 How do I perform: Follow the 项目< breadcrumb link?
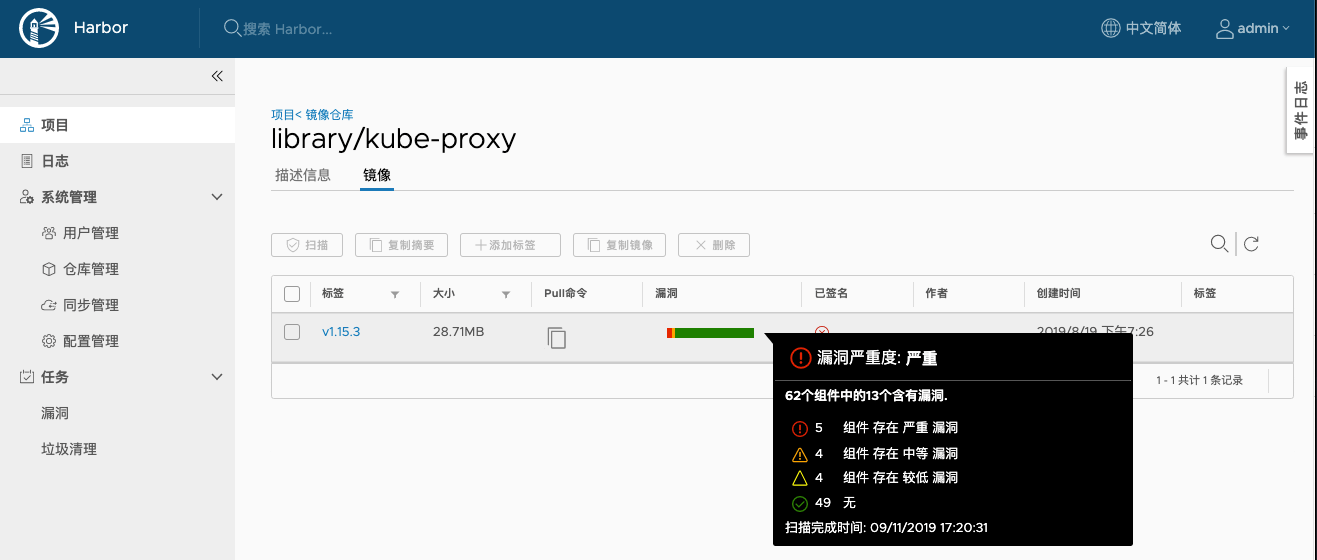pos(286,115)
